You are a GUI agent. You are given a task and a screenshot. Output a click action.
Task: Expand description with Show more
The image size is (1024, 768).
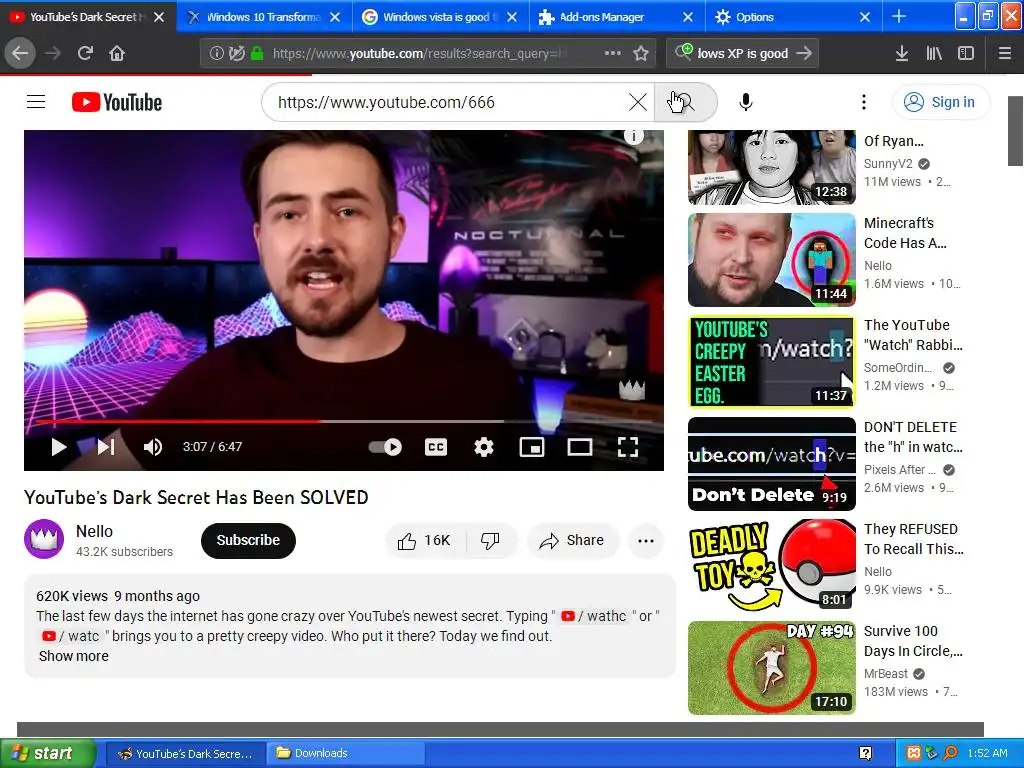pos(74,656)
